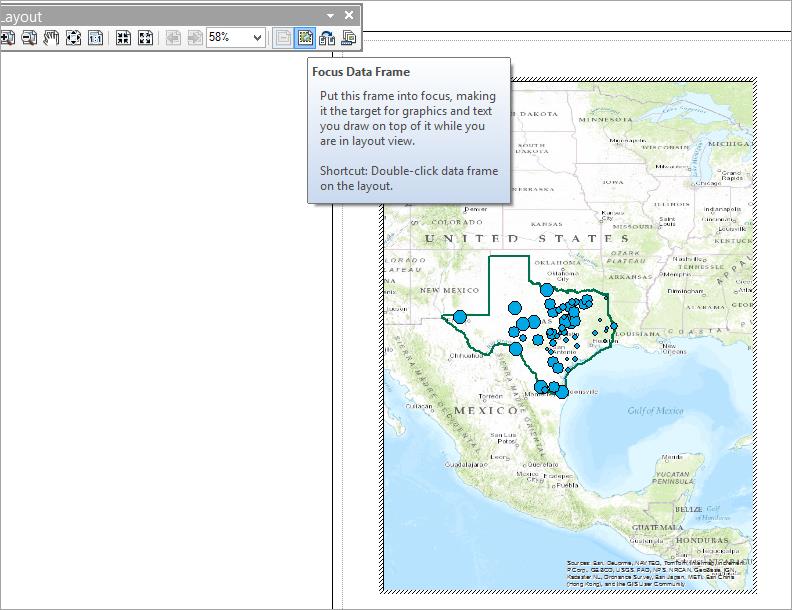Toggle the Focus Data Frame button
Screen dimensions: 792x610
[305, 38]
